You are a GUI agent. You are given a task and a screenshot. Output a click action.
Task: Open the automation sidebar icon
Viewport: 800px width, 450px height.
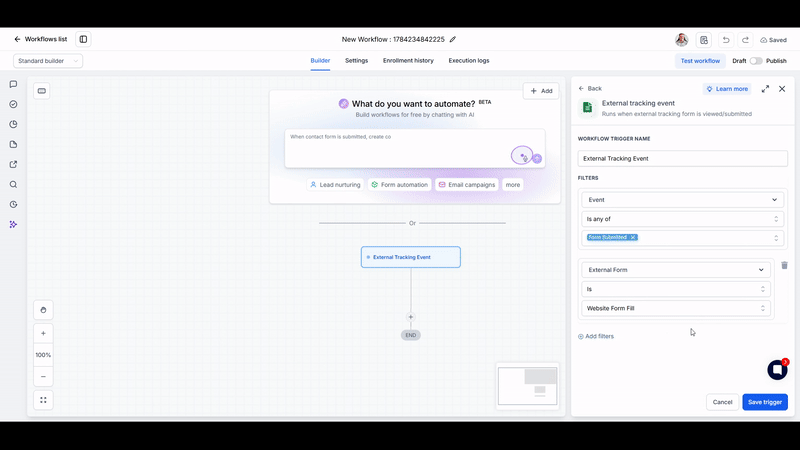[13, 224]
